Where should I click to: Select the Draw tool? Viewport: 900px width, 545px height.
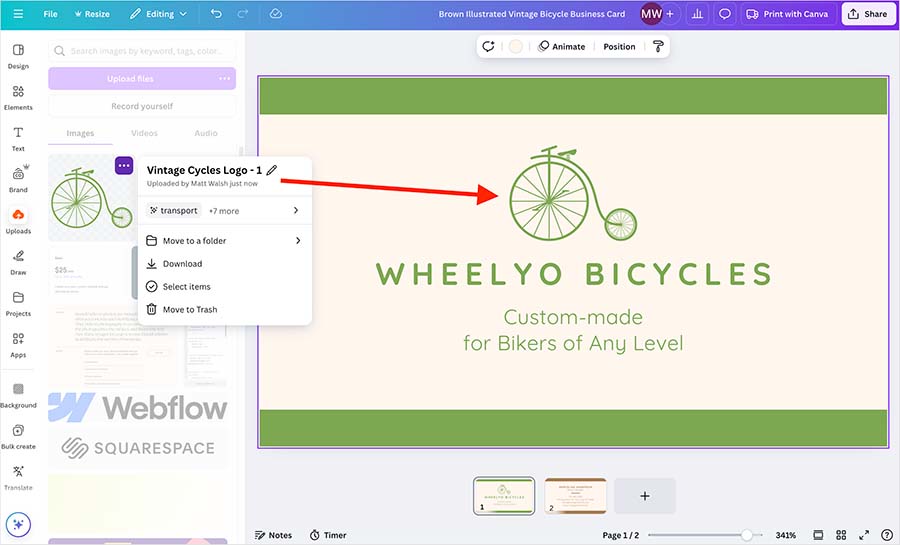pyautogui.click(x=18, y=263)
